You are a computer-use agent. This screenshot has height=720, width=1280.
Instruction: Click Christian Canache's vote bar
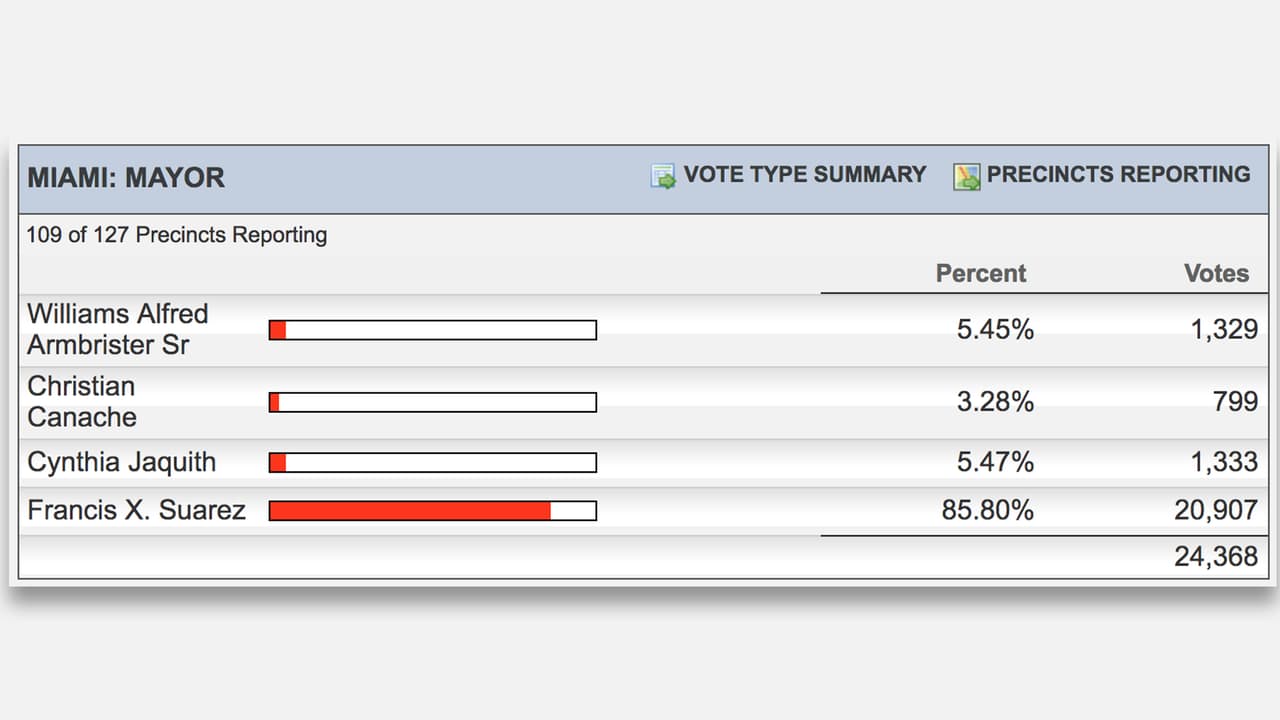433,402
